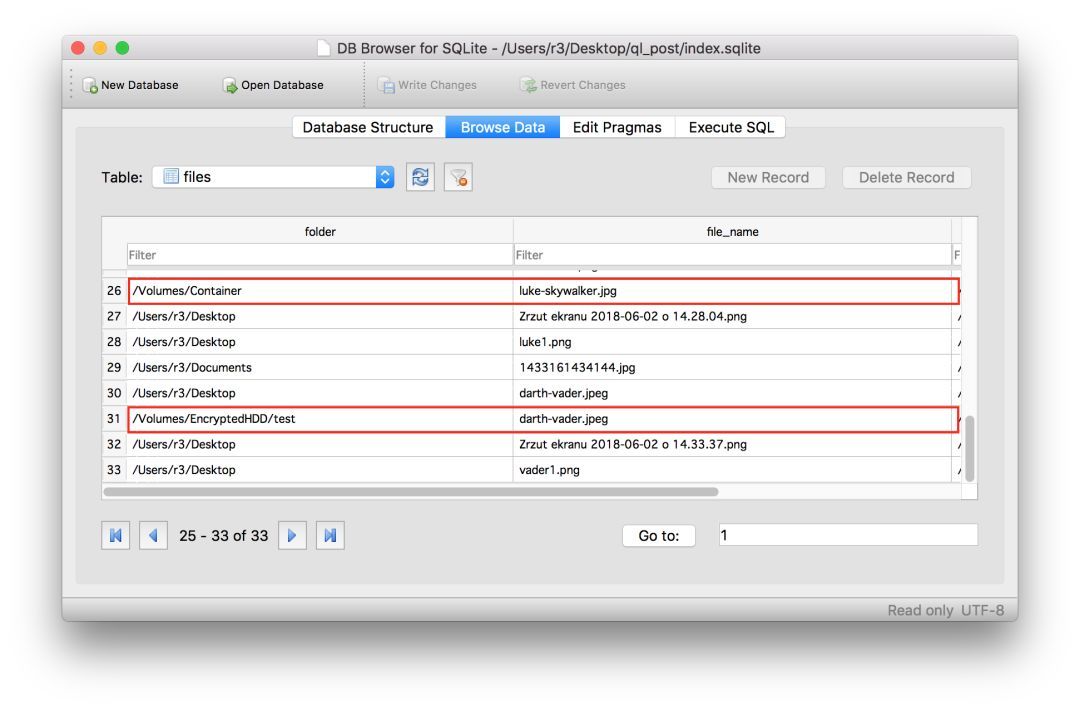Screen dimensions: 1080x710
Task: Click the New Database toolbar icon
Action: [x=91, y=85]
